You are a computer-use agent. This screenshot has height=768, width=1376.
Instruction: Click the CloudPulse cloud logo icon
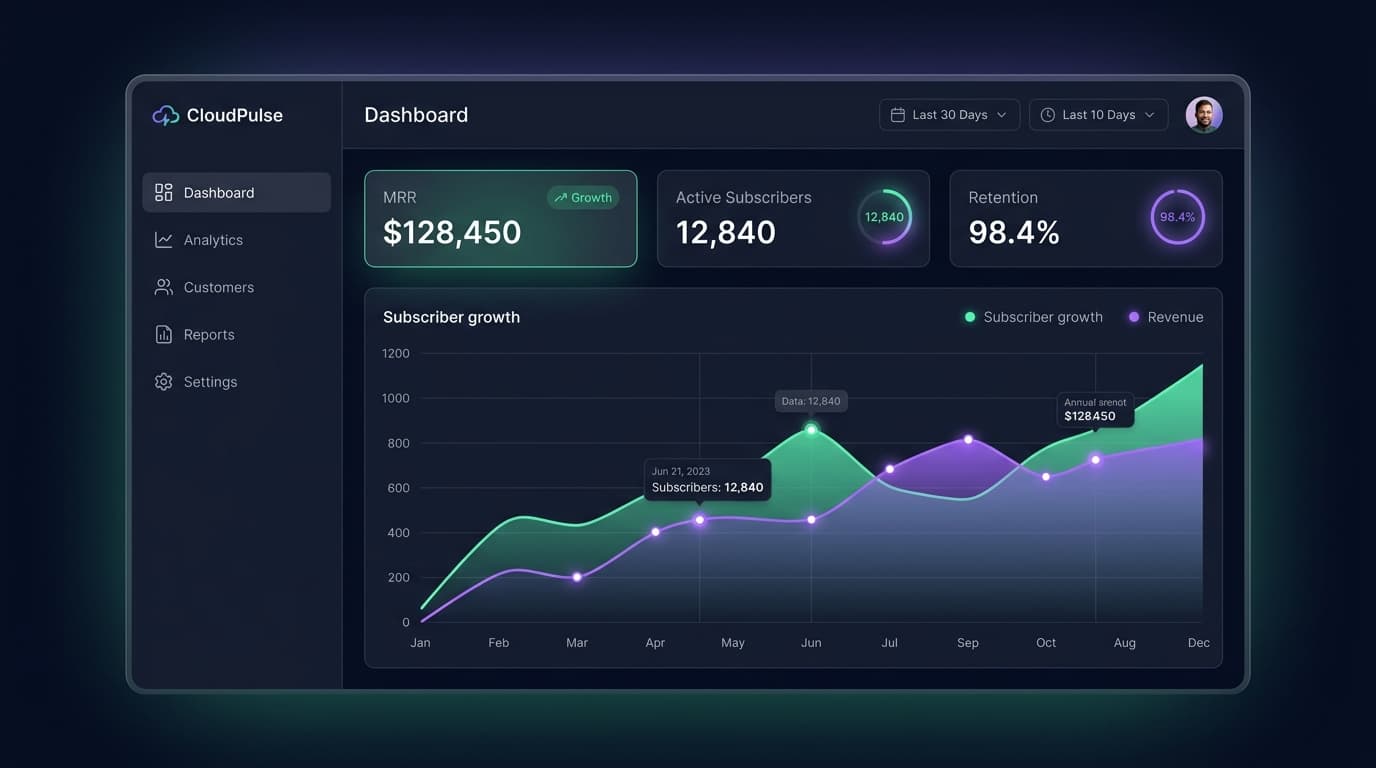pyautogui.click(x=165, y=115)
